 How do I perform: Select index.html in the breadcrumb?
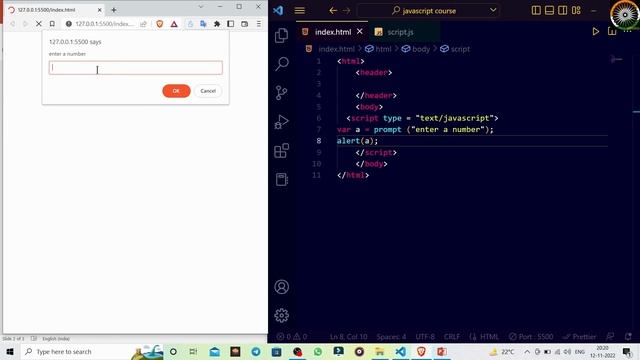tap(336, 49)
